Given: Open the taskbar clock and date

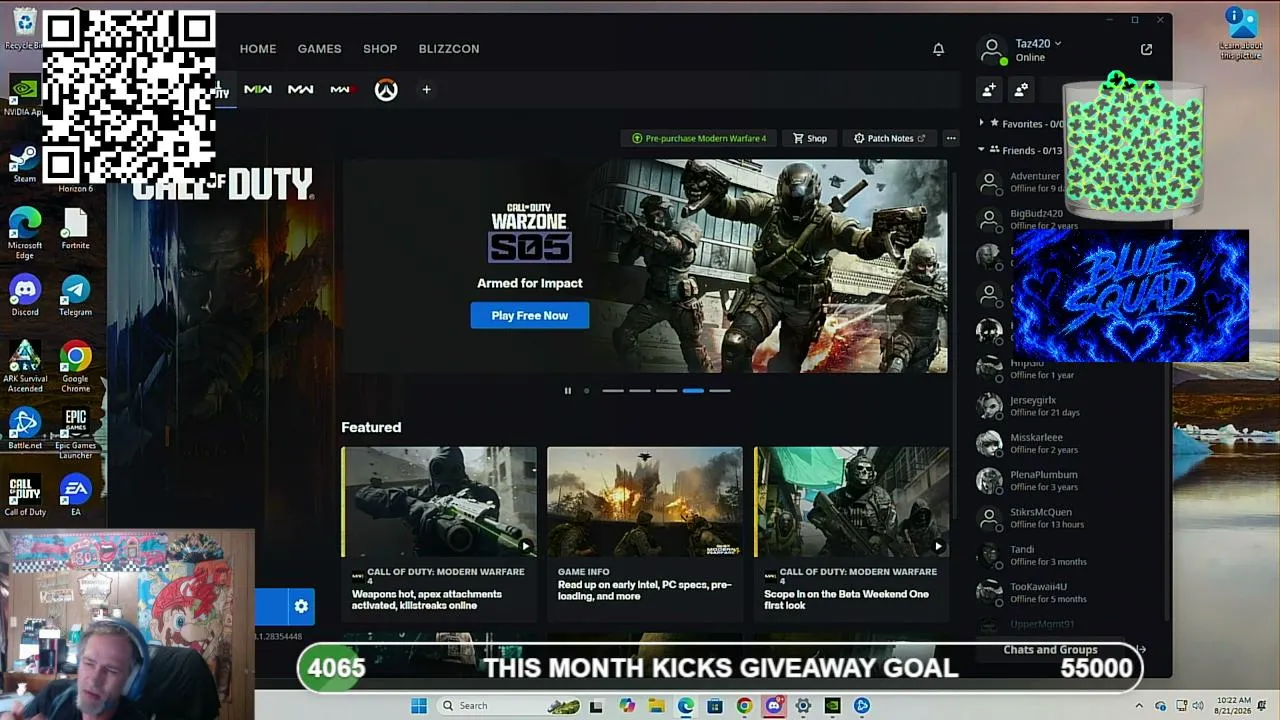Looking at the screenshot, I should click(x=1234, y=706).
